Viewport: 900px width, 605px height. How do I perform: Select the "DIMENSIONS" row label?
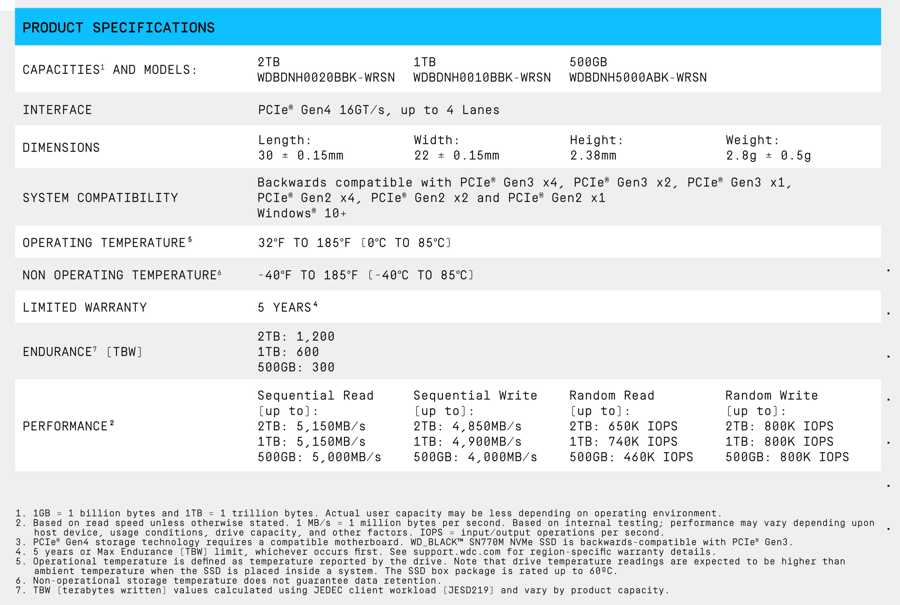[x=61, y=148]
